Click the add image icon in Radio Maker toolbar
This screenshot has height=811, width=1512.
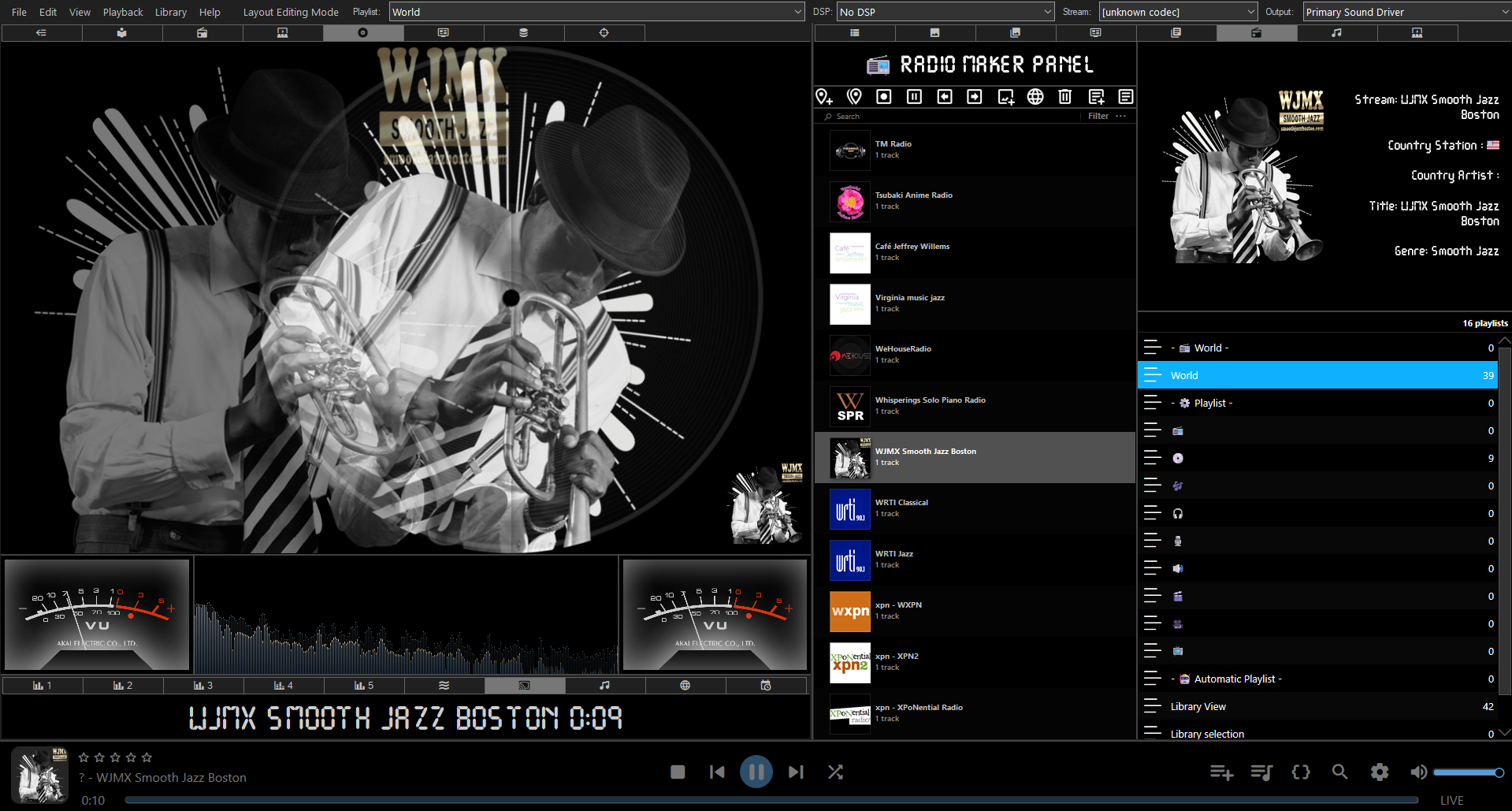[x=1005, y=96]
